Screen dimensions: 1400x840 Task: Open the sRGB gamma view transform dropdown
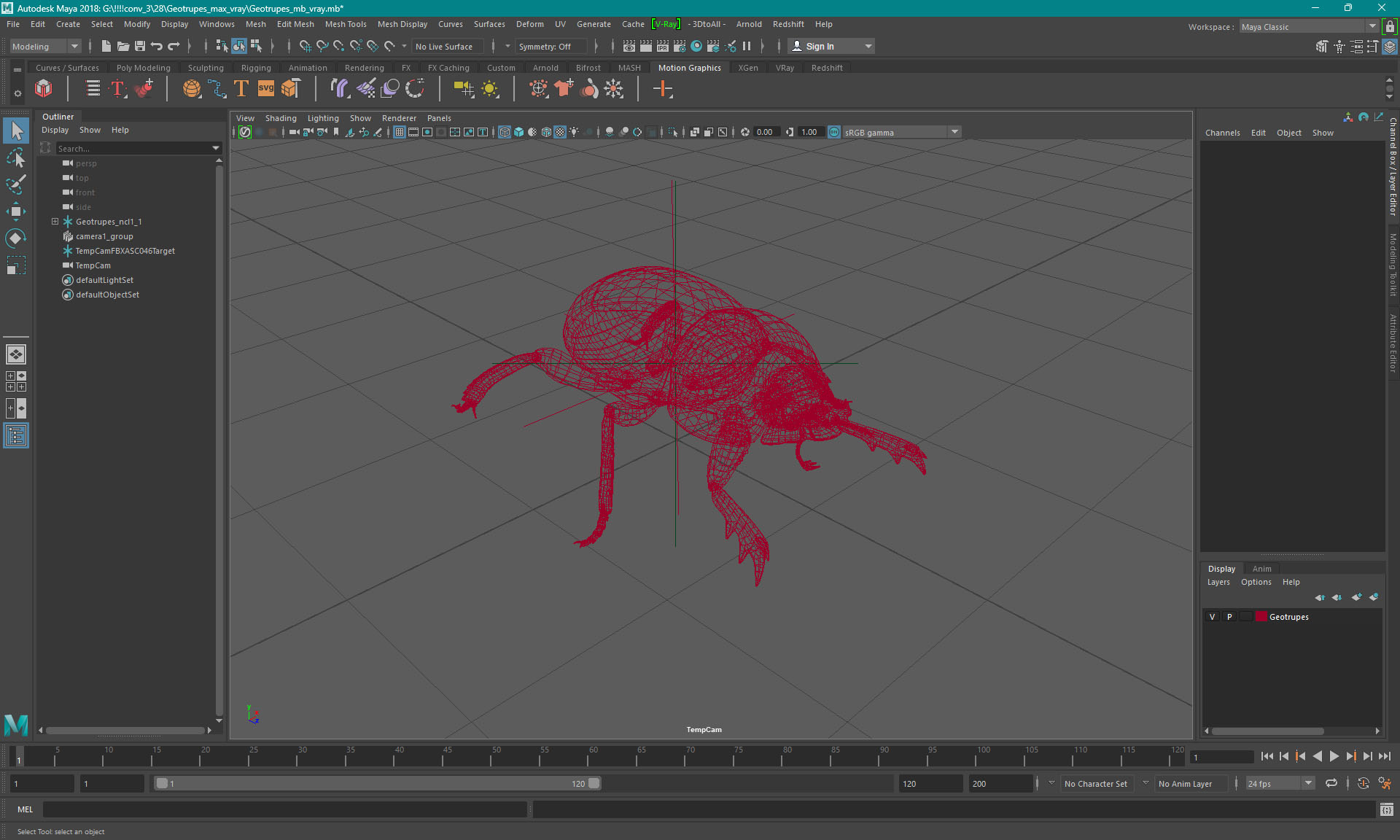coord(902,132)
